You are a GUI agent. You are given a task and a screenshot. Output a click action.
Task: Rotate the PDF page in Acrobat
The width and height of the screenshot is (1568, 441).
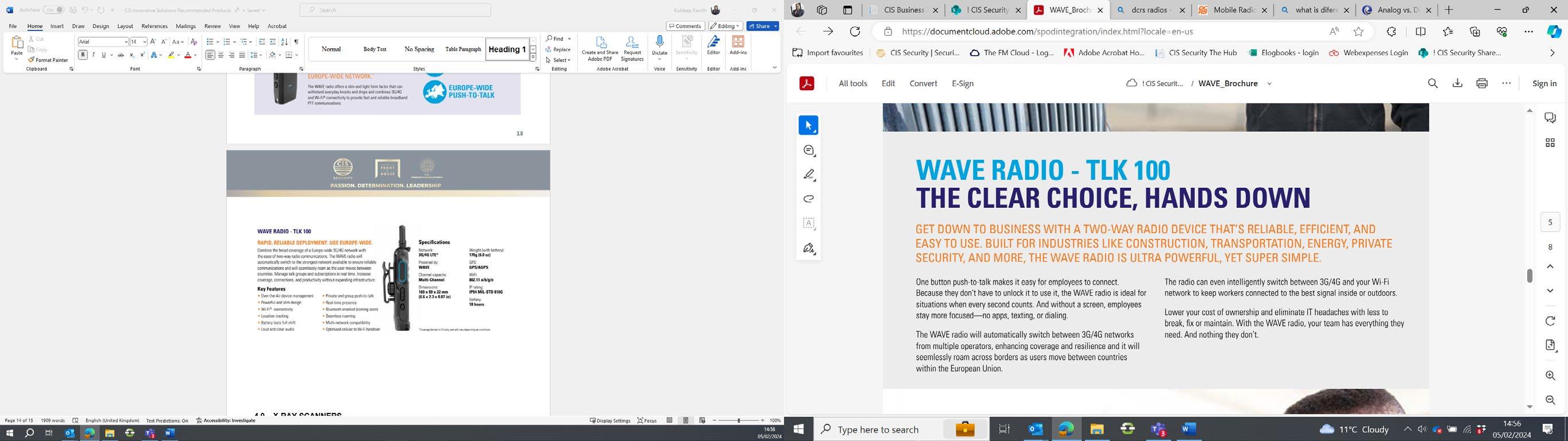click(x=1550, y=320)
